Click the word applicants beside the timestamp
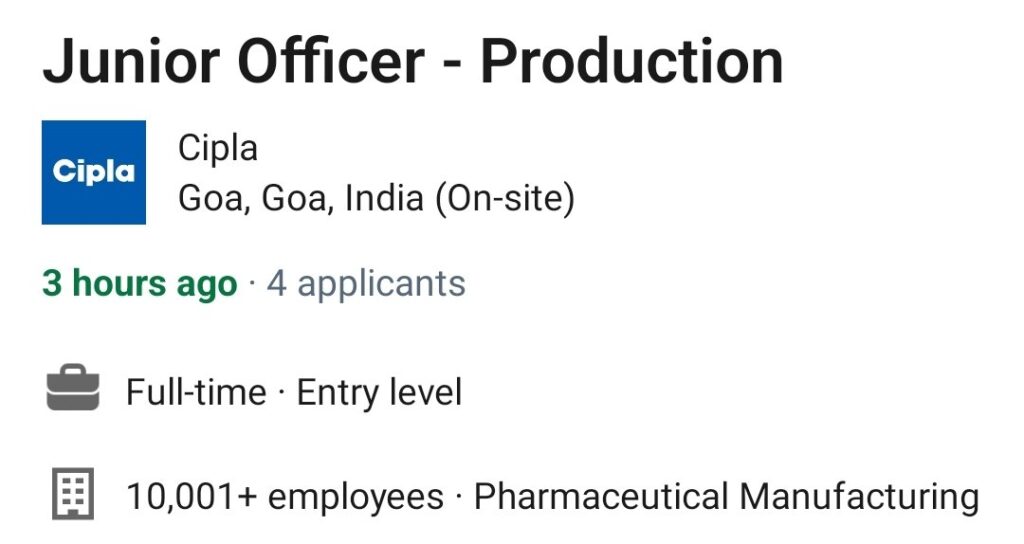 (x=381, y=285)
